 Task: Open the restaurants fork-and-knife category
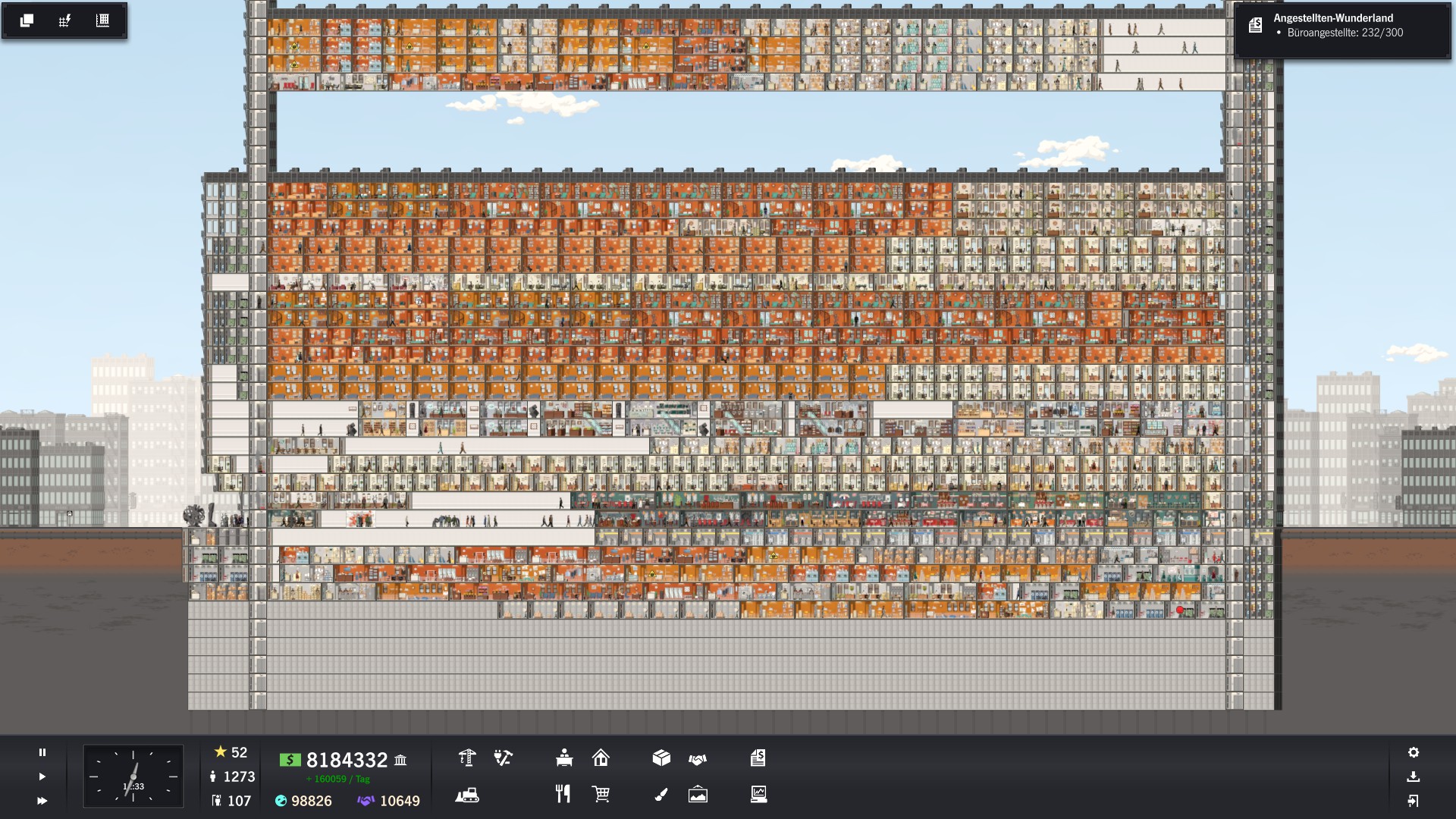(563, 794)
